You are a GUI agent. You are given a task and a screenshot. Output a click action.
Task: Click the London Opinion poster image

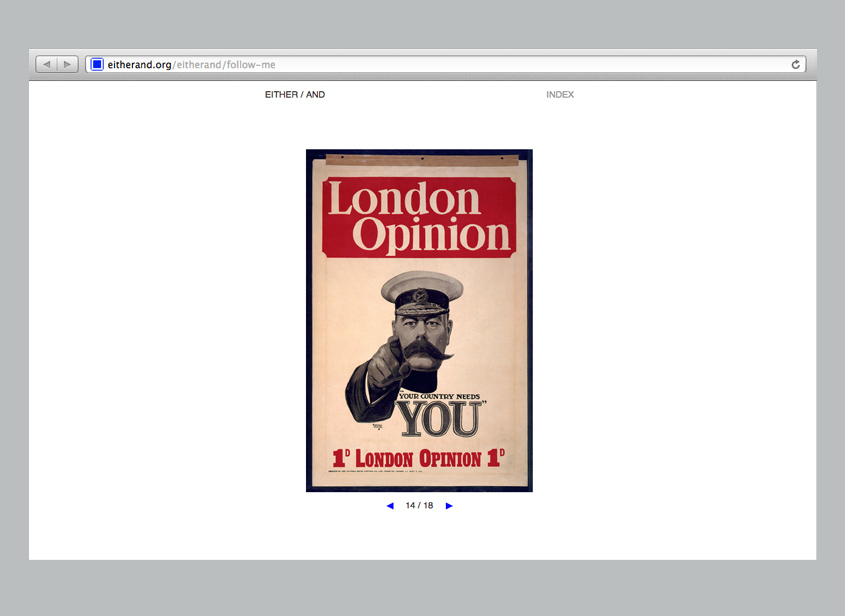pyautogui.click(x=419, y=321)
